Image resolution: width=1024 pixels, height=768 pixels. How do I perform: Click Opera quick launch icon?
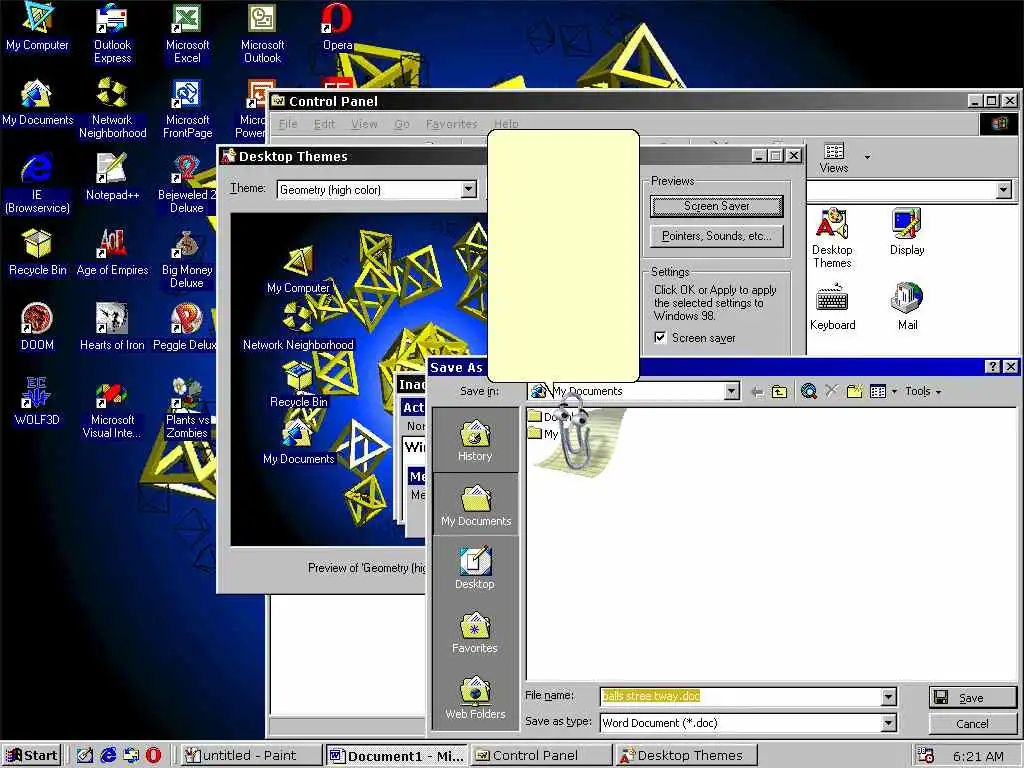153,755
